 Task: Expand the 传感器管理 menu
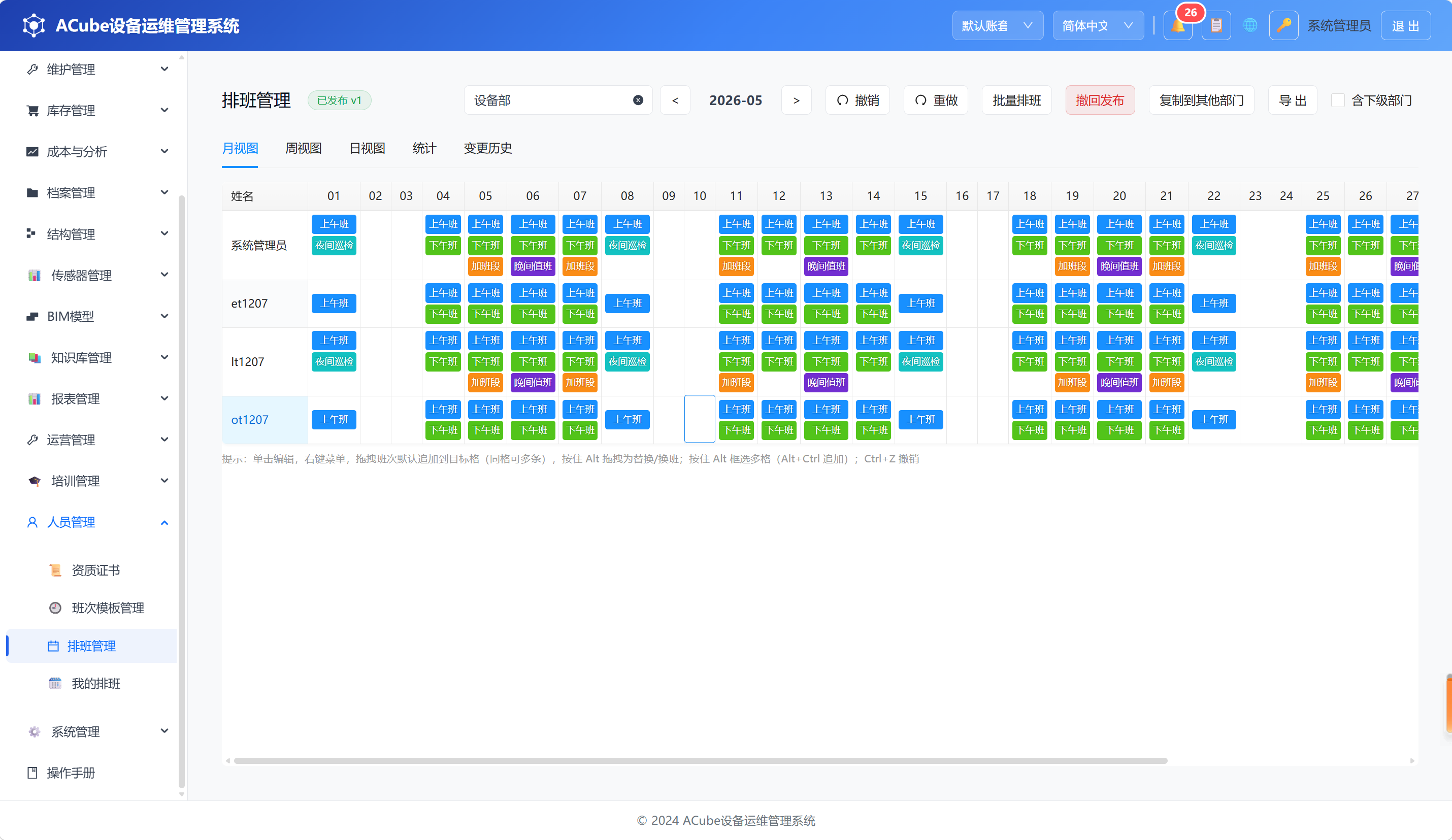coord(97,276)
